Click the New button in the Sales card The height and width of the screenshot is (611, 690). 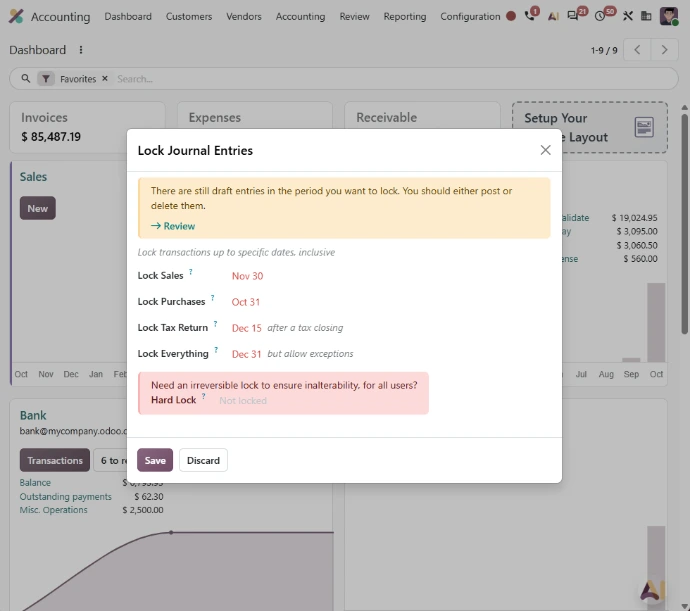coord(37,208)
